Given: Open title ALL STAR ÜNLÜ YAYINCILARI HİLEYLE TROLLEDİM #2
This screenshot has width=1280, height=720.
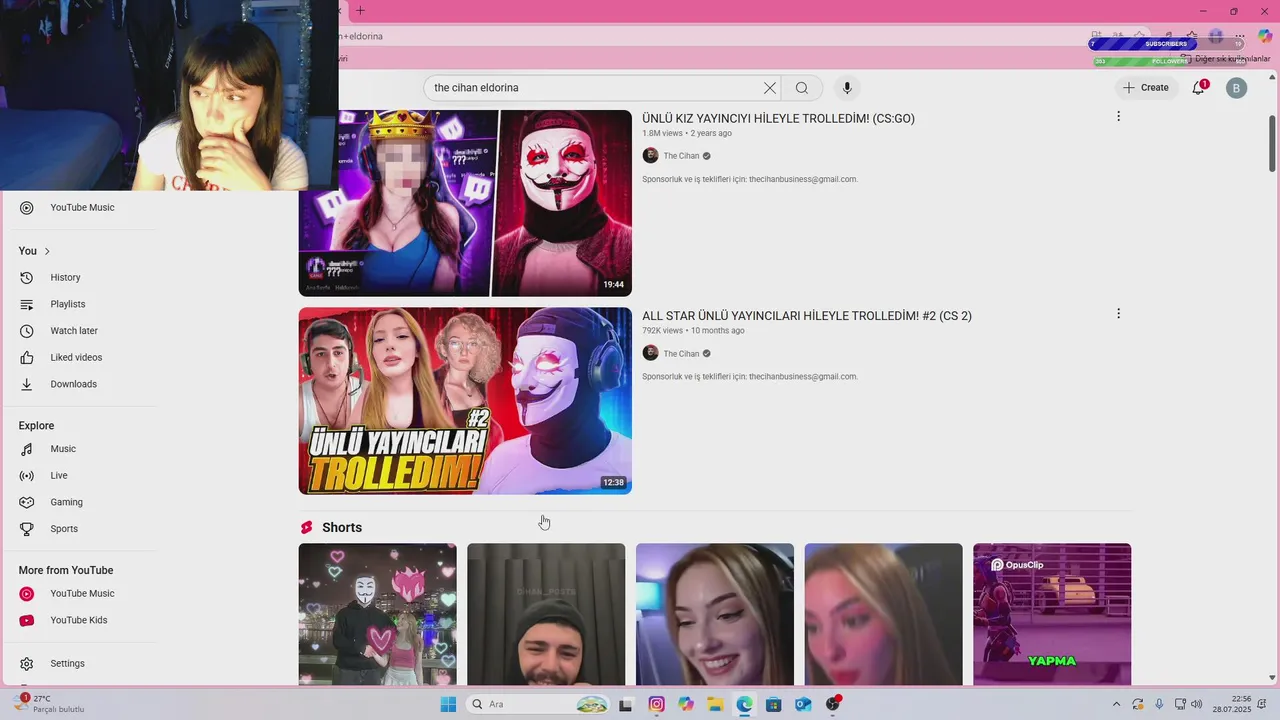Looking at the screenshot, I should (x=807, y=316).
